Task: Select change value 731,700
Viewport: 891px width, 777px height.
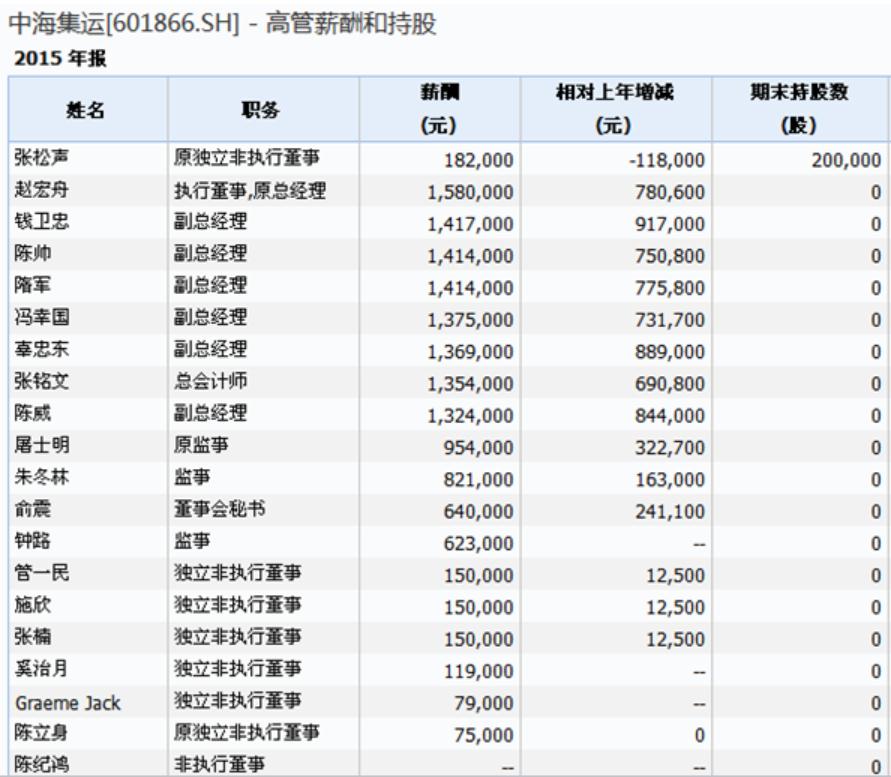Action: (670, 320)
